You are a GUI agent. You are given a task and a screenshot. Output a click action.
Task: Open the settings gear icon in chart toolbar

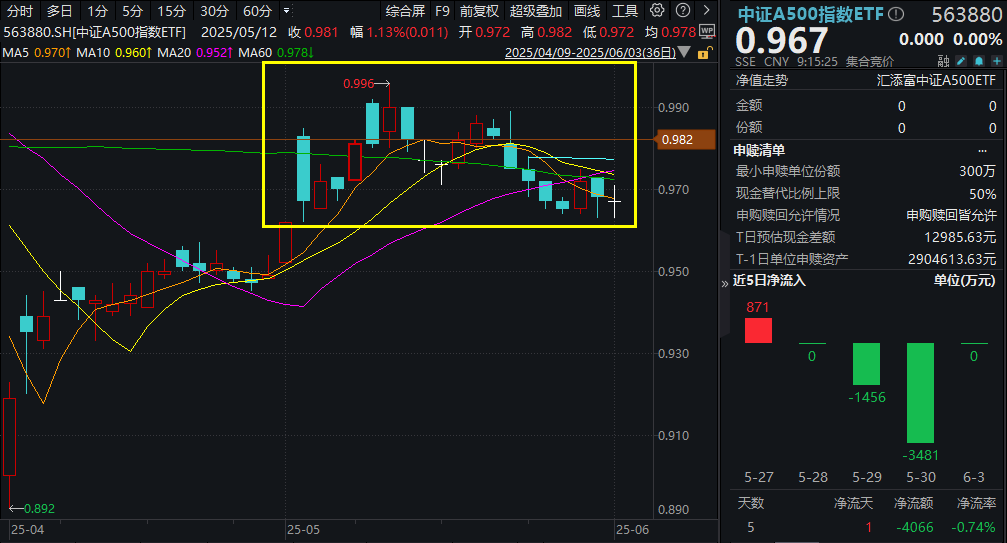click(656, 11)
